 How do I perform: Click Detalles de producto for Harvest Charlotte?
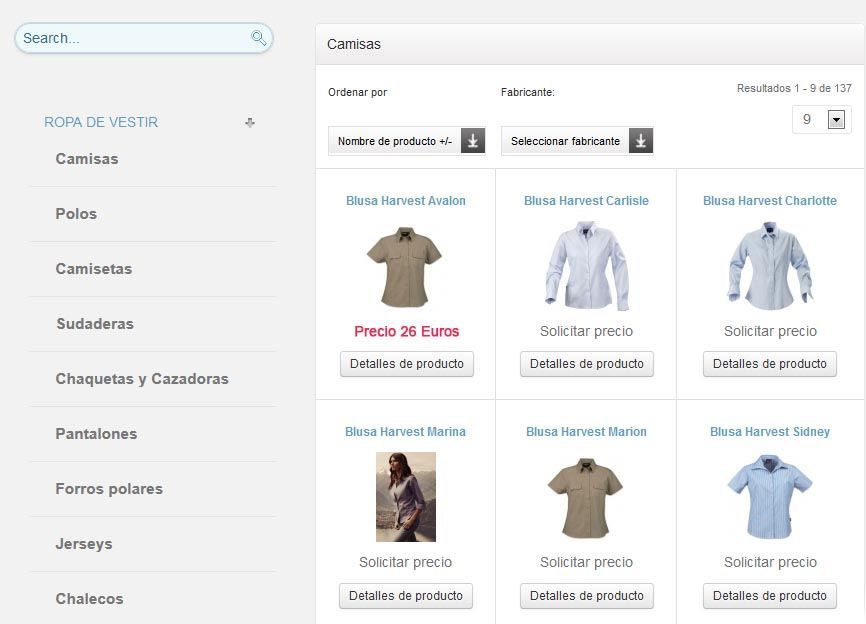click(770, 364)
